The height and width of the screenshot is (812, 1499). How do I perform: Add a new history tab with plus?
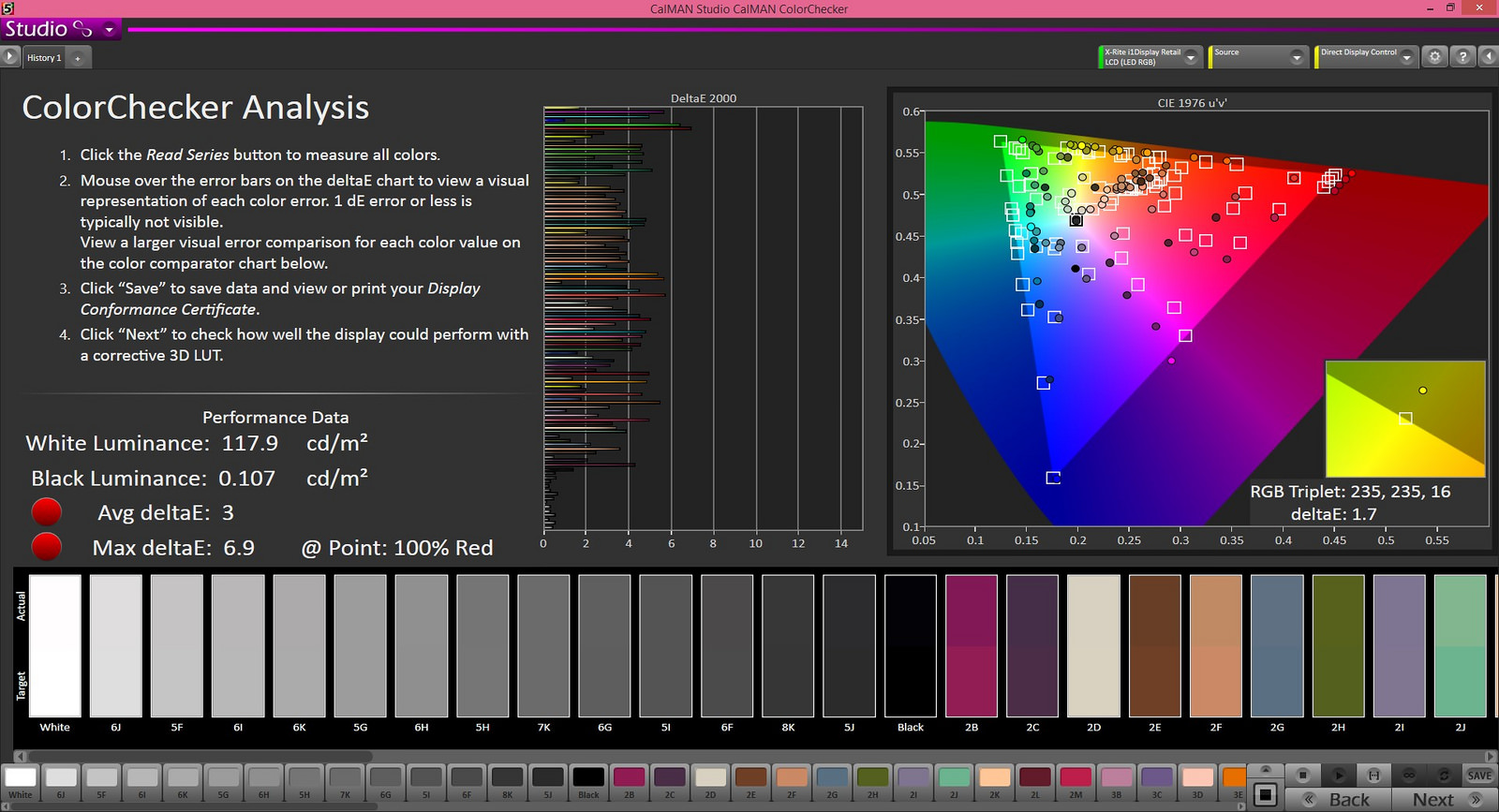click(79, 58)
